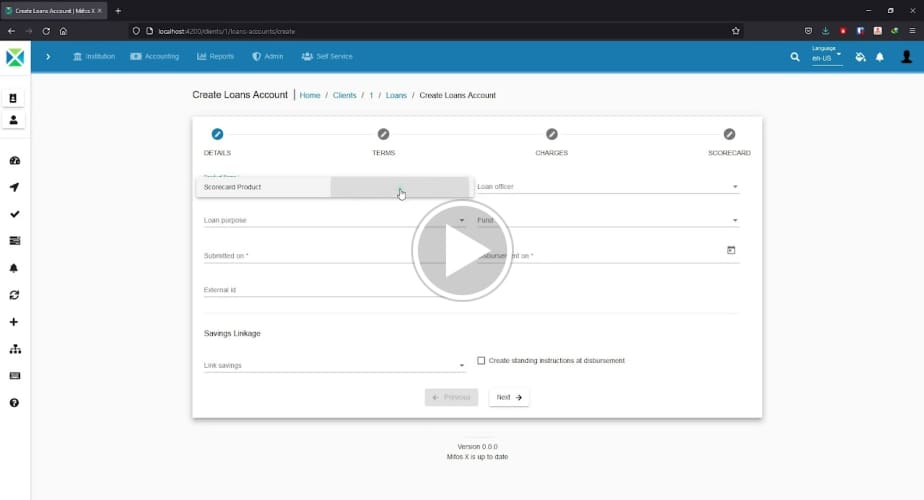Open the Loan purpose dropdown
924x500 pixels.
point(334,221)
